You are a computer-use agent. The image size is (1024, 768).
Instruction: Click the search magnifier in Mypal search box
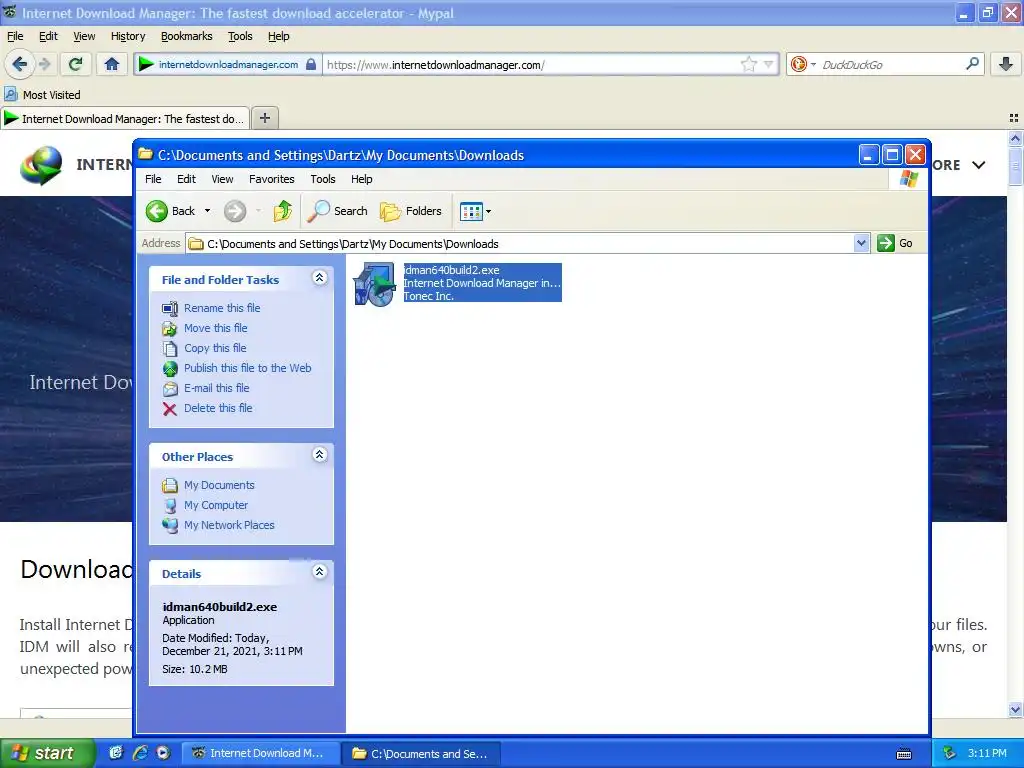click(972, 64)
